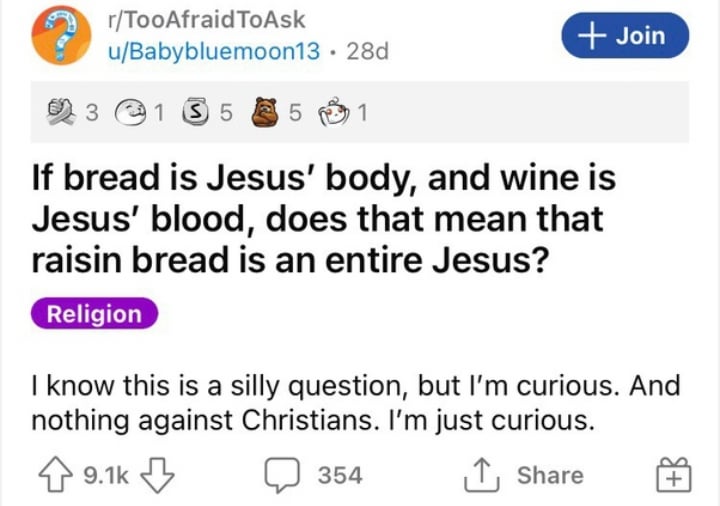Downvote the raisin bread post

pos(158,475)
